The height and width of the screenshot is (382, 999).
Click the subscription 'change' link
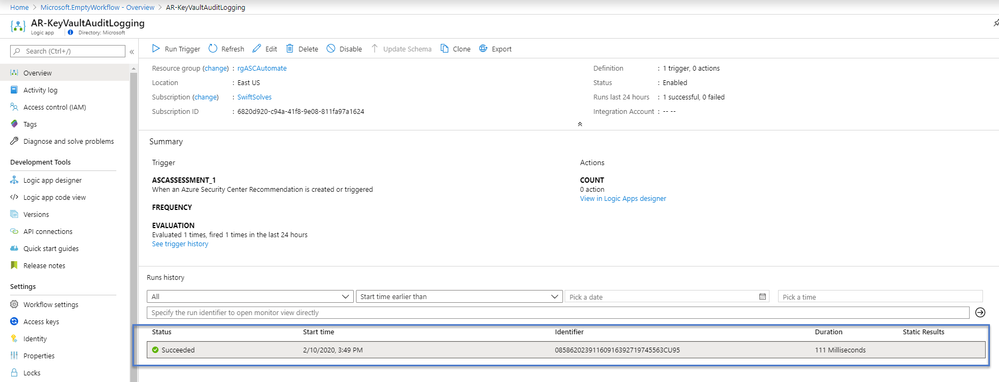click(x=205, y=97)
